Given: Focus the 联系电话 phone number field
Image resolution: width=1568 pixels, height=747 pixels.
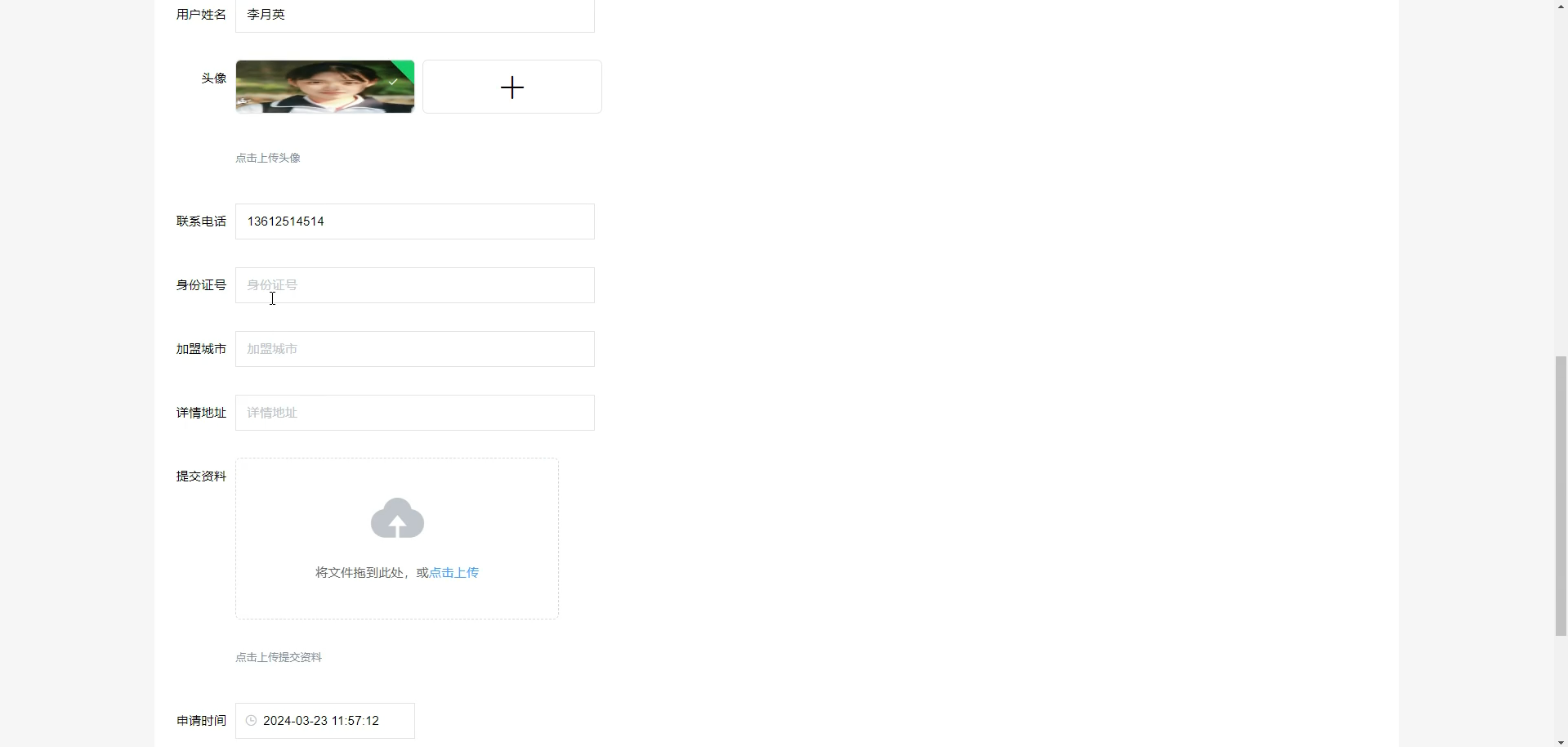Looking at the screenshot, I should coord(415,221).
